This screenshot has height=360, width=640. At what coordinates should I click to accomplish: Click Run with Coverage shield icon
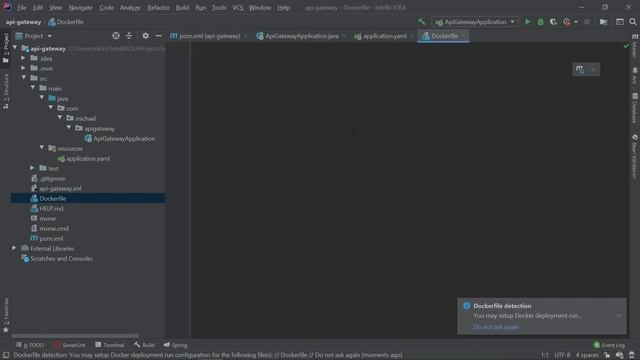(x=553, y=22)
